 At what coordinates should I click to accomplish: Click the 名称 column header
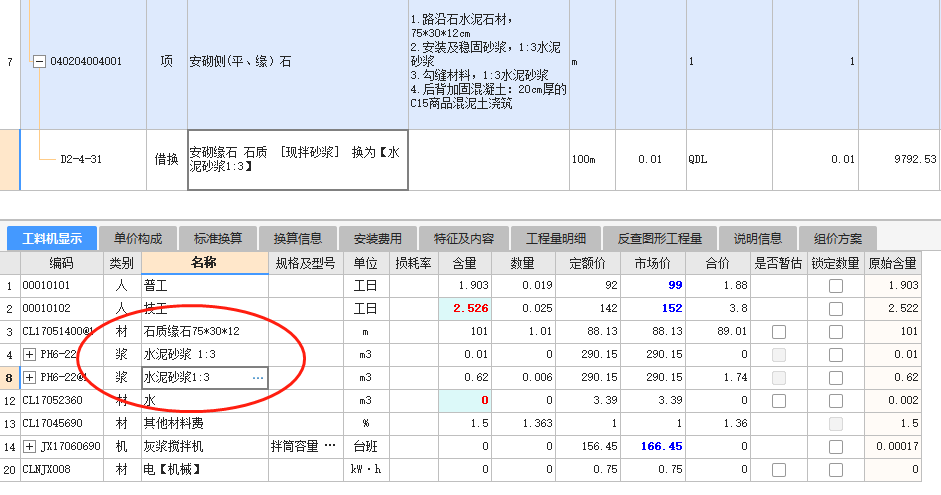(x=204, y=263)
